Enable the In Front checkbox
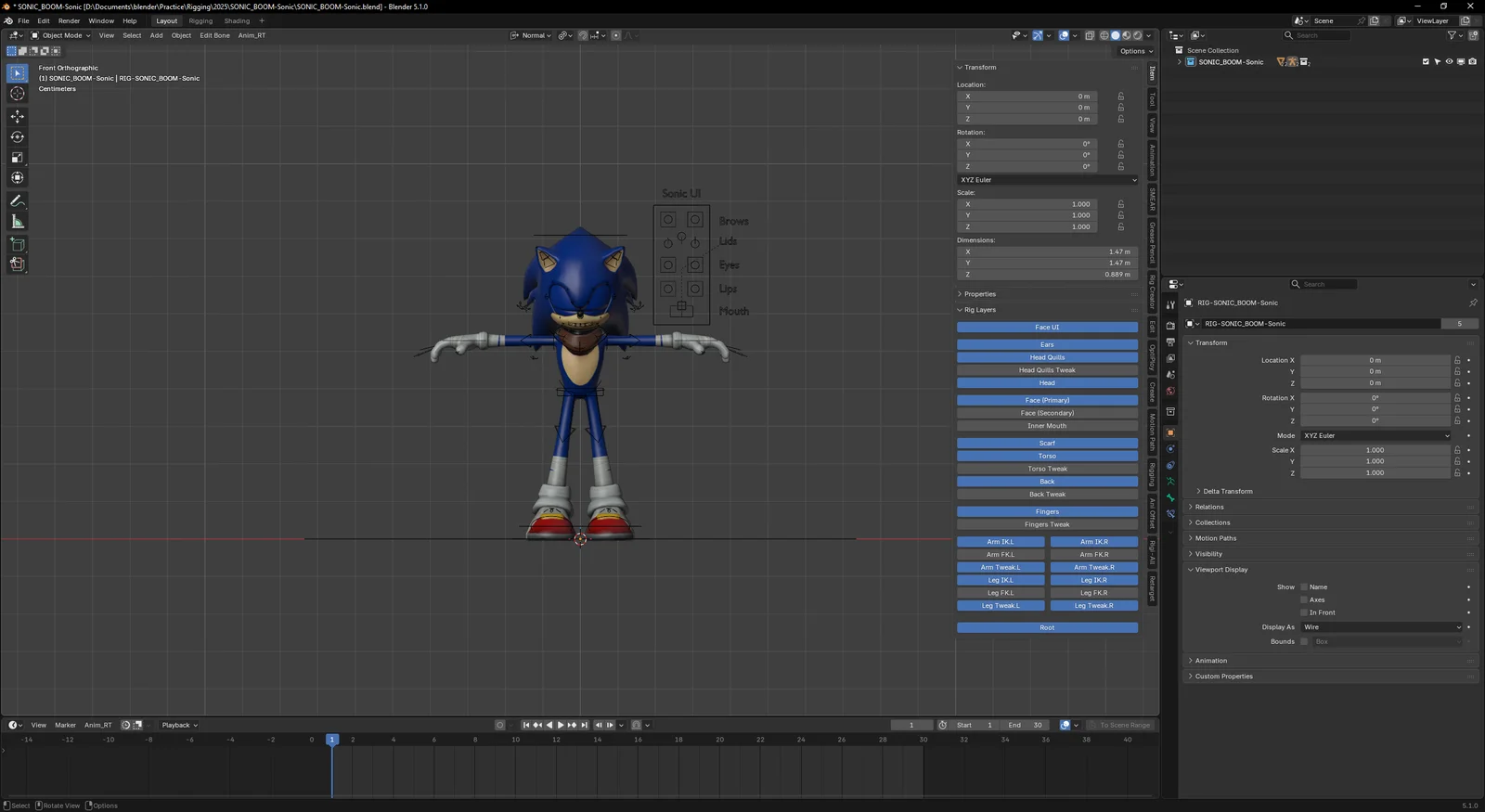The width and height of the screenshot is (1485, 812). point(1304,612)
